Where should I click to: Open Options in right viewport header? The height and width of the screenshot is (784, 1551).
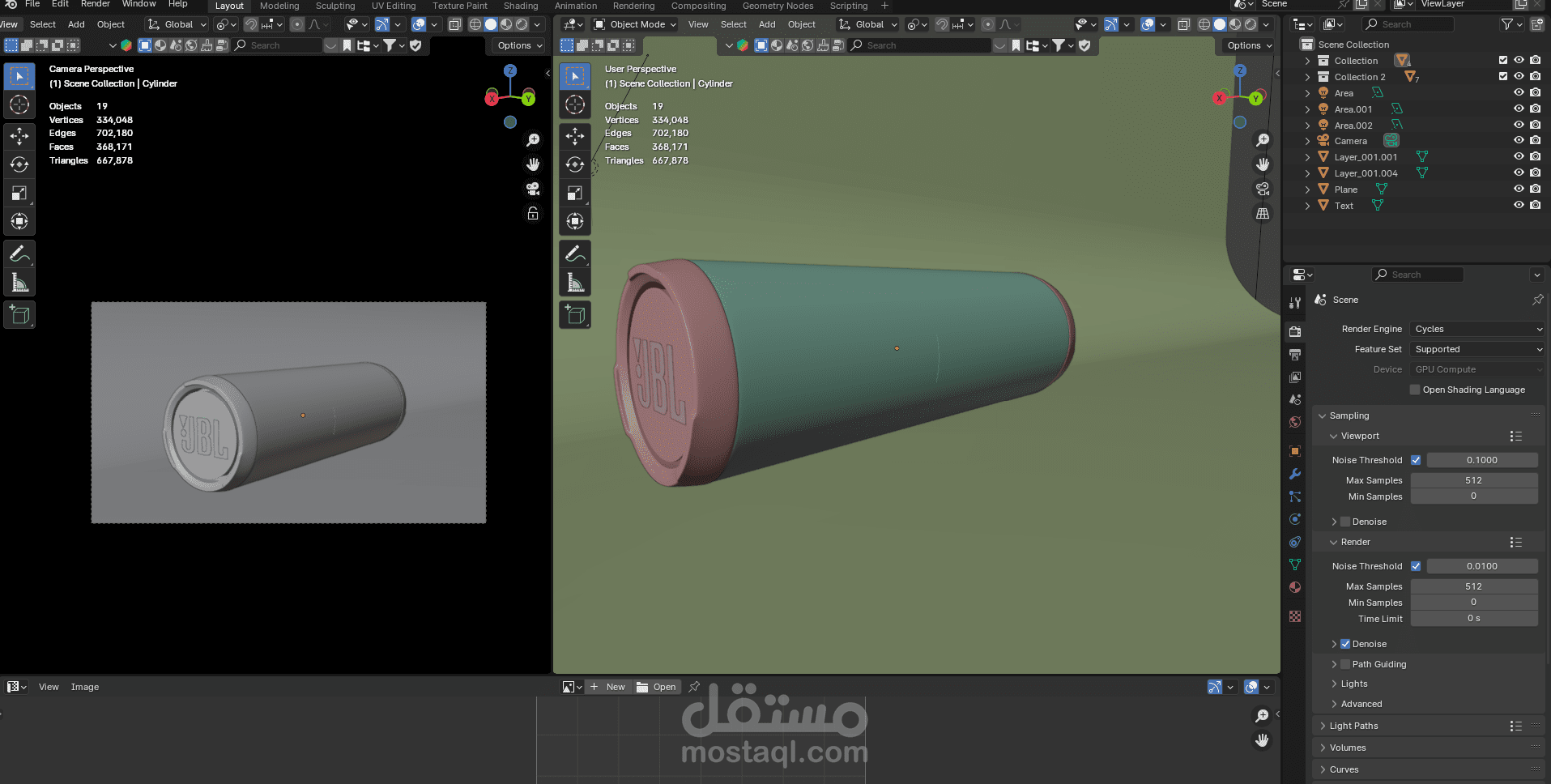(1247, 45)
